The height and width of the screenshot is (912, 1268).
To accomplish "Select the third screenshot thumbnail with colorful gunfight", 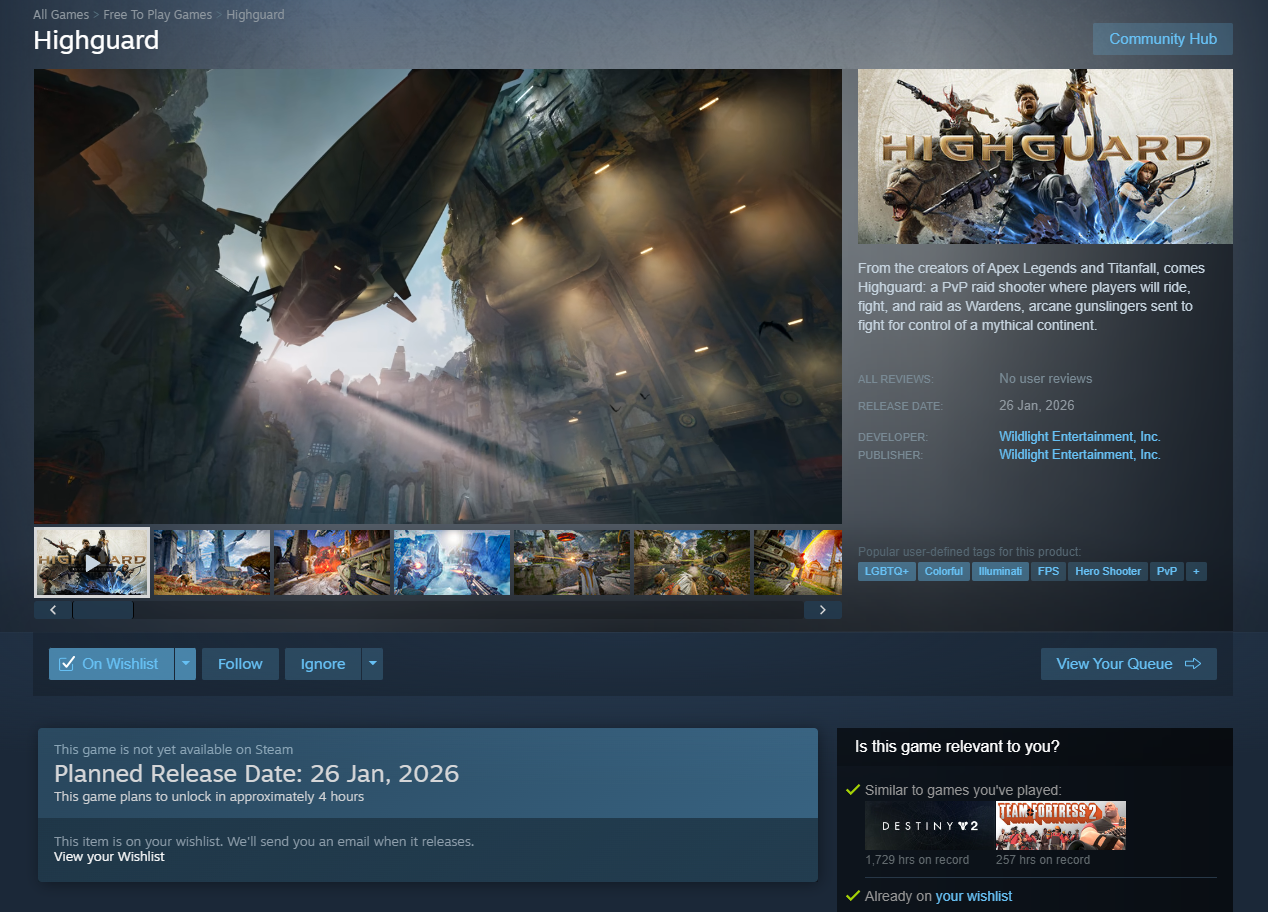I will [x=332, y=563].
